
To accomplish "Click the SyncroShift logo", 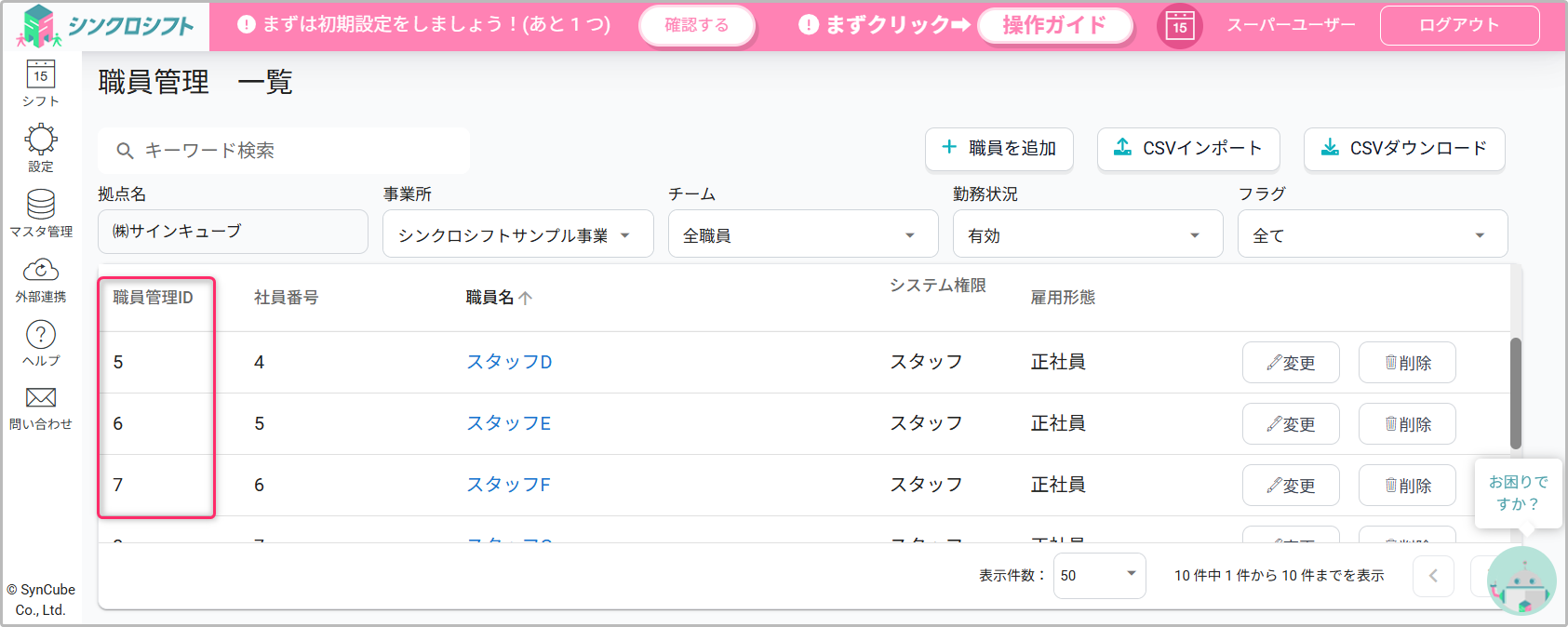I will click(105, 26).
